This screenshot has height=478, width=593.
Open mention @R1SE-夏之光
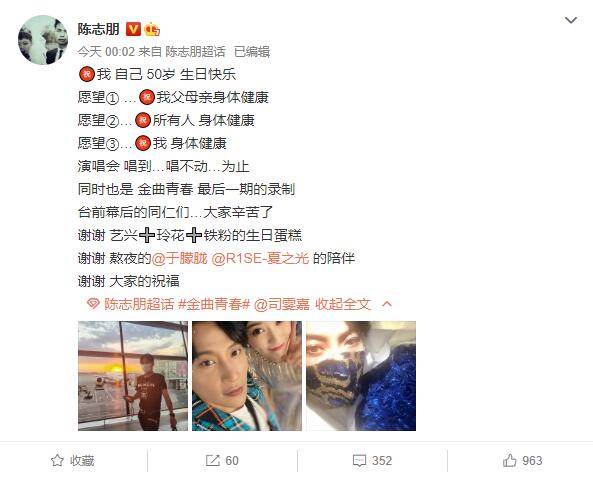[260, 258]
